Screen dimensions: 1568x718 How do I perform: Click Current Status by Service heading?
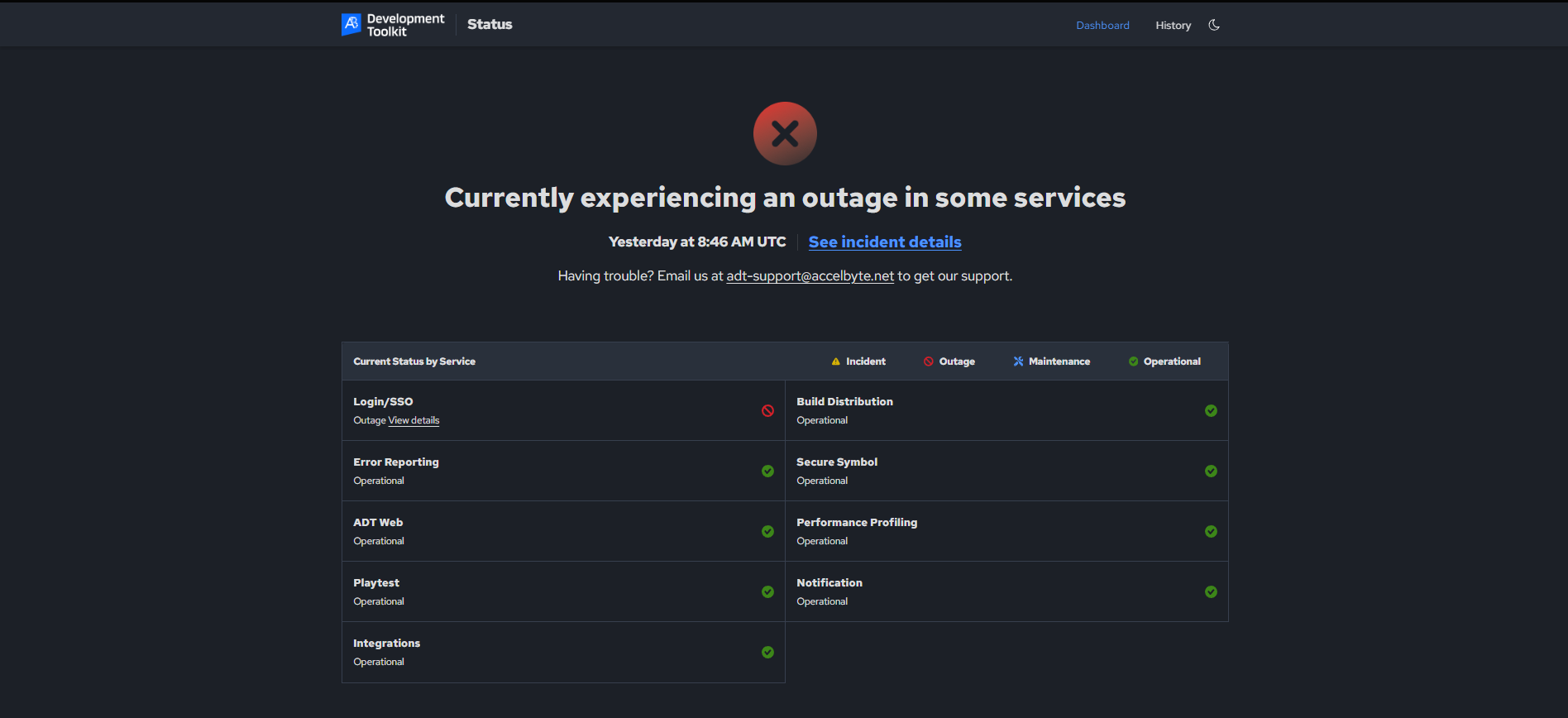pos(414,361)
